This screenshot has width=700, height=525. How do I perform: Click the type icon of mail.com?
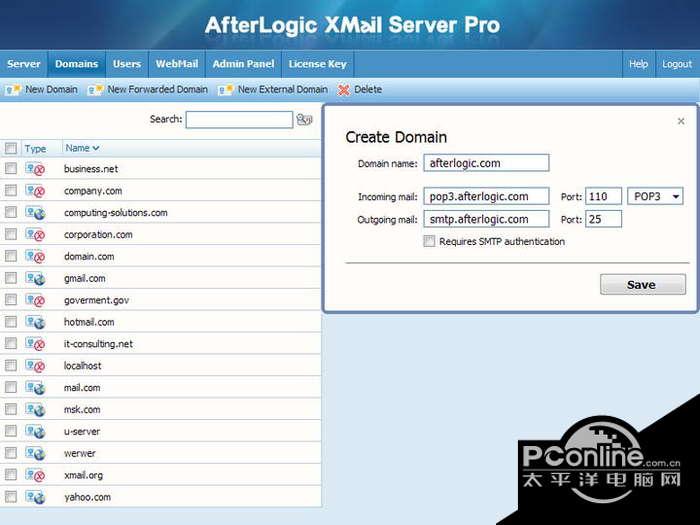tap(35, 388)
